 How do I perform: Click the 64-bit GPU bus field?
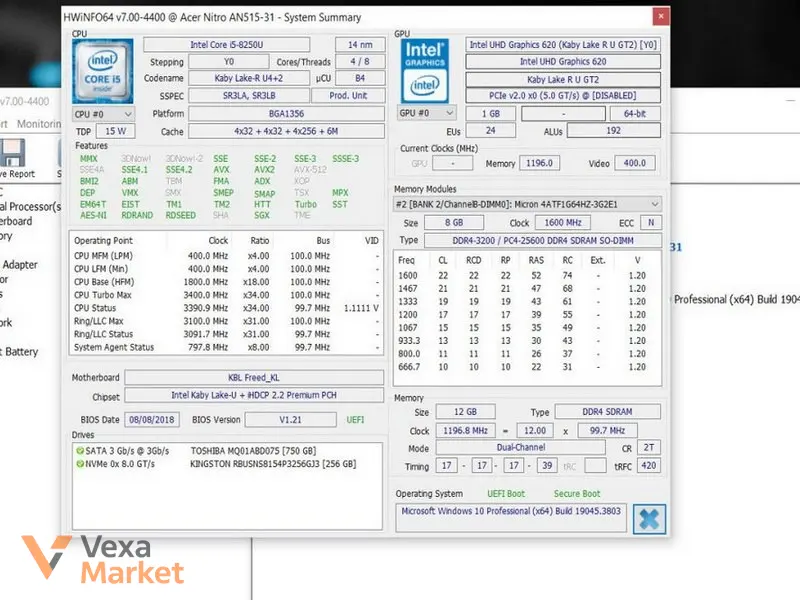pos(635,114)
